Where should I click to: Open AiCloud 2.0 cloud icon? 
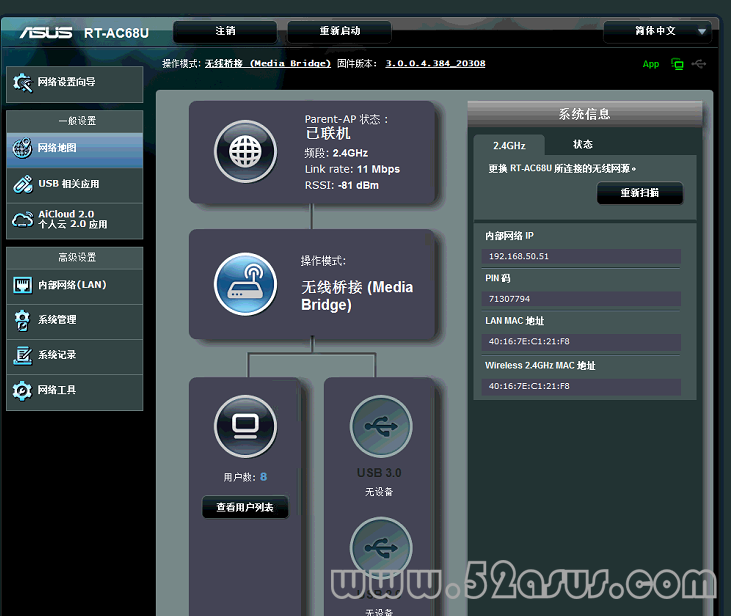pos(22,219)
